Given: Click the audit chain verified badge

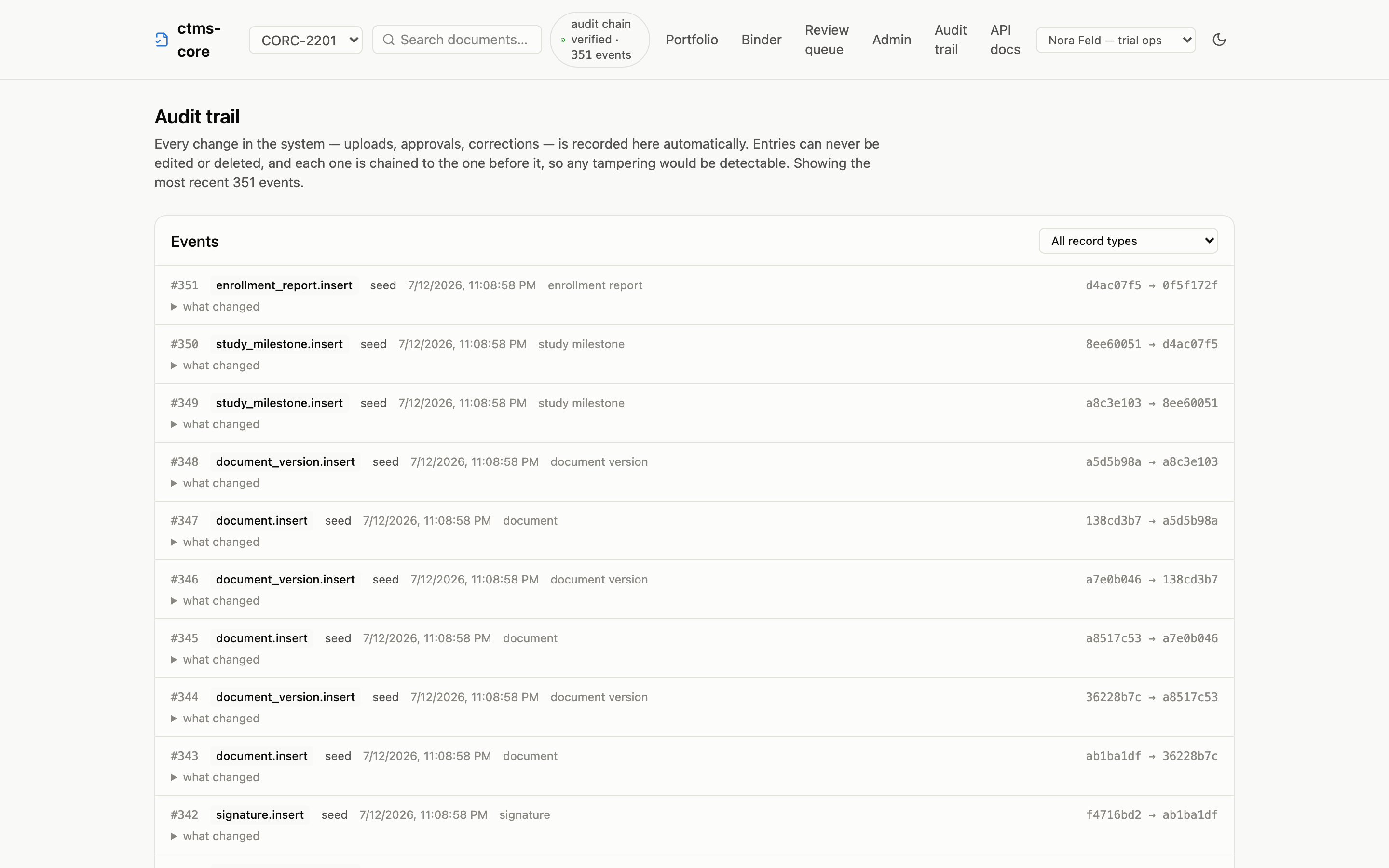Looking at the screenshot, I should pyautogui.click(x=600, y=40).
